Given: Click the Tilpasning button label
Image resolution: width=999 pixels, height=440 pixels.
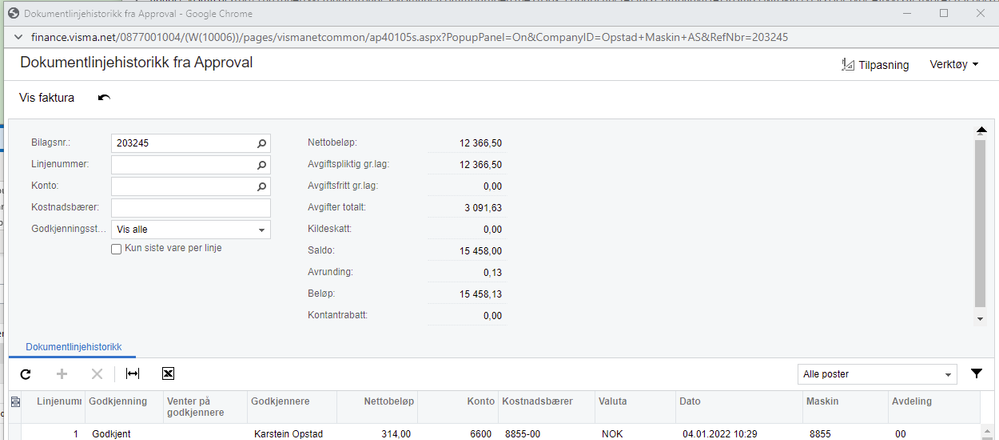Looking at the screenshot, I should point(884,65).
